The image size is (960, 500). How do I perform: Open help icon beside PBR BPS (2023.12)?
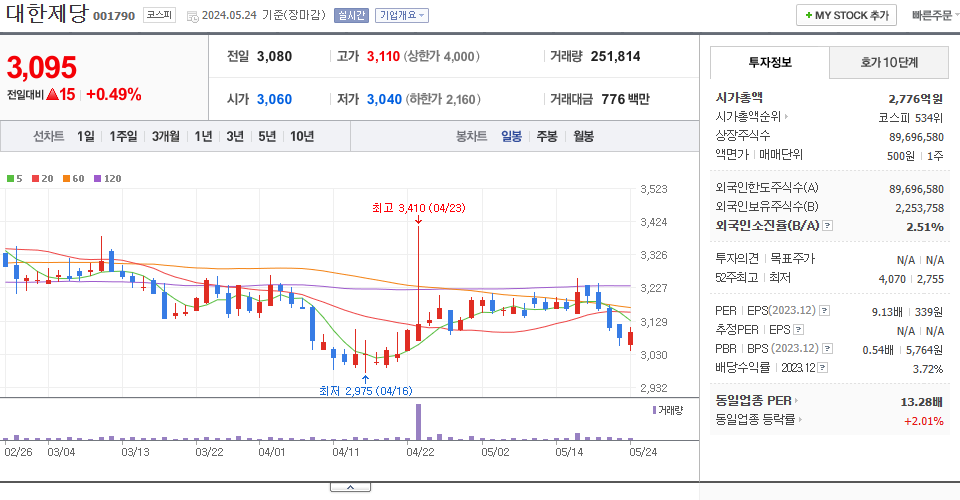(827, 349)
